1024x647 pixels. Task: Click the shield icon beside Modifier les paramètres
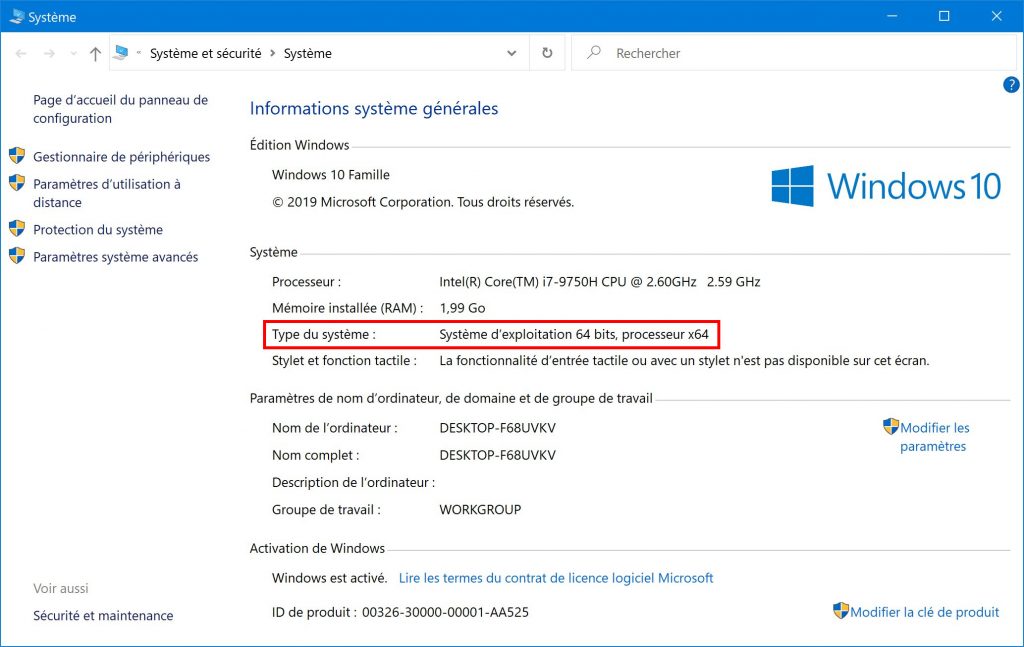(x=891, y=427)
